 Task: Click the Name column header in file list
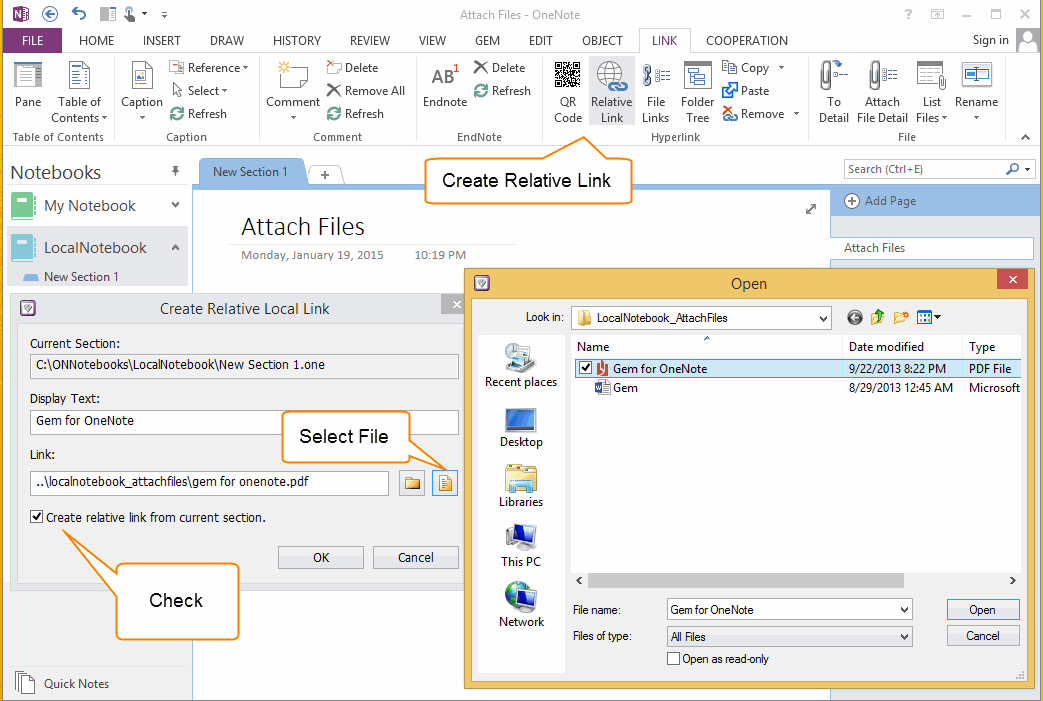pos(706,347)
